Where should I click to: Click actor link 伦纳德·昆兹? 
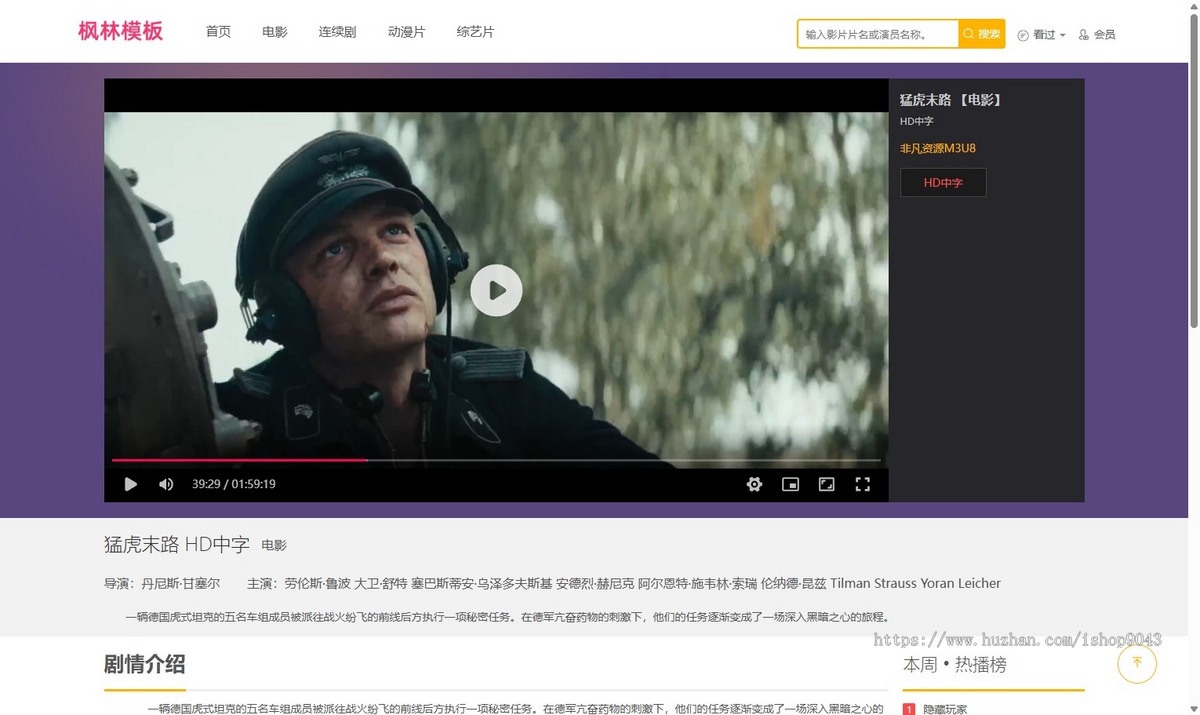point(793,583)
